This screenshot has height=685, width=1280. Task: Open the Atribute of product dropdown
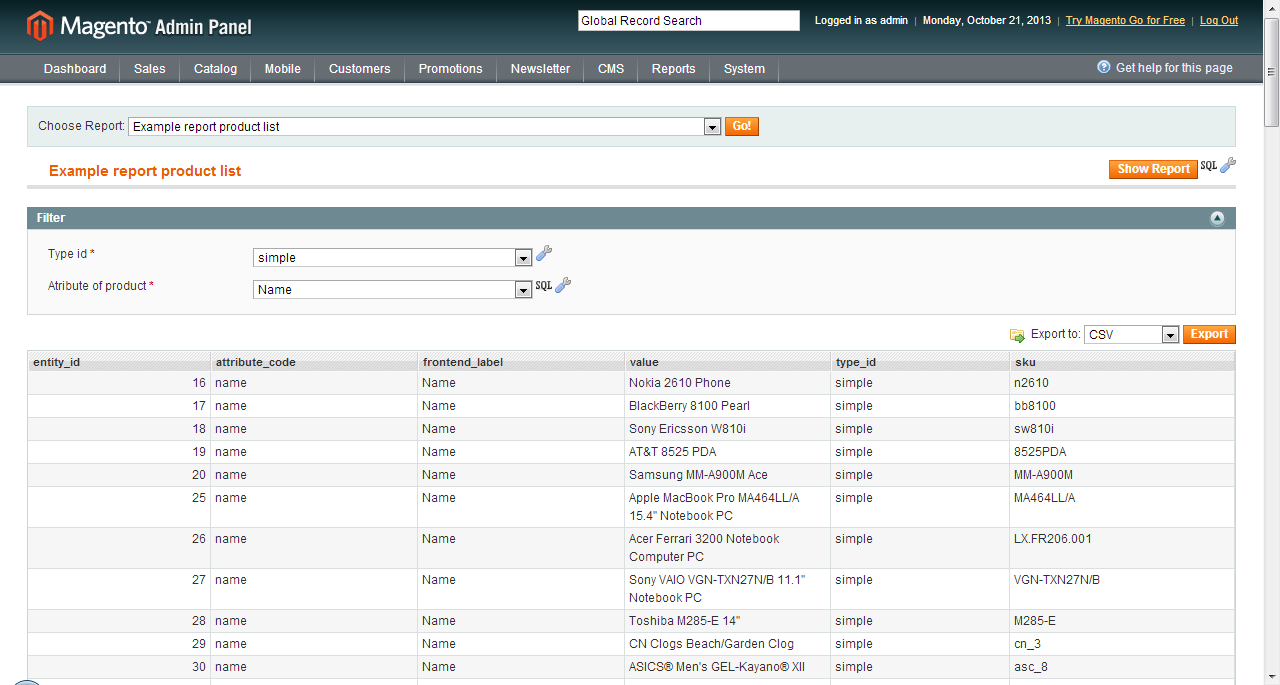pos(392,290)
